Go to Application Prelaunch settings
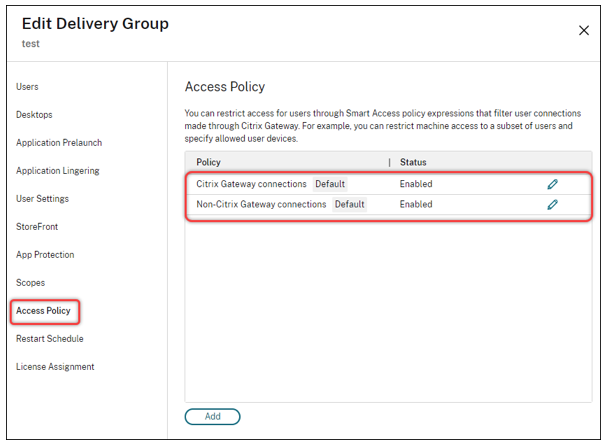Image resolution: width=607 pixels, height=444 pixels. (59, 143)
